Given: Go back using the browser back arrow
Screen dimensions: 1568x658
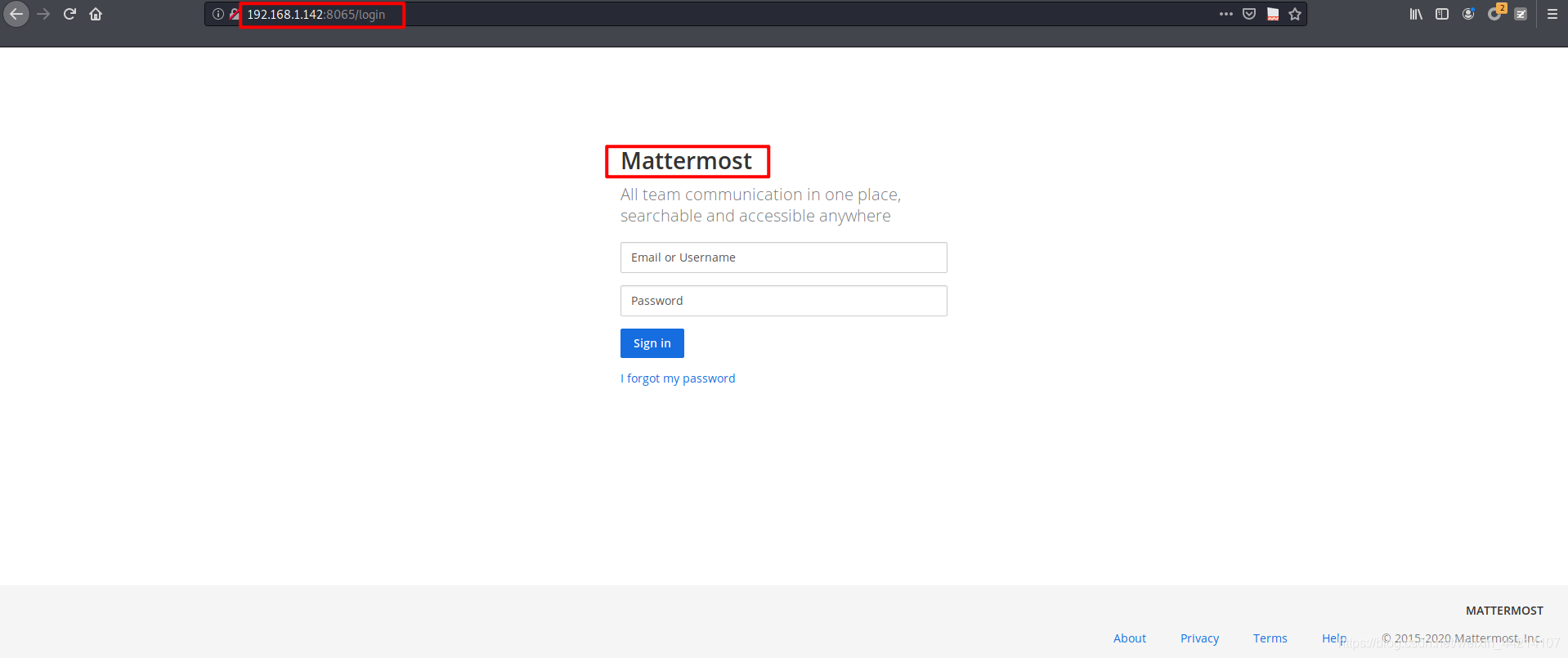Looking at the screenshot, I should (x=16, y=14).
